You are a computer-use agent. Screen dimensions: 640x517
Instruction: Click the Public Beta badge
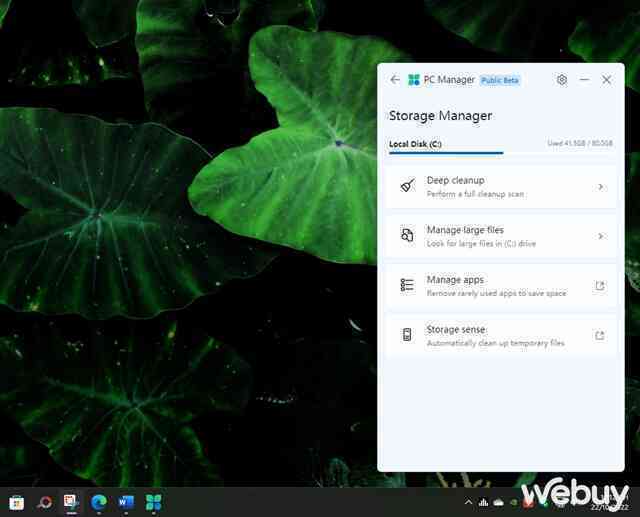tap(500, 80)
